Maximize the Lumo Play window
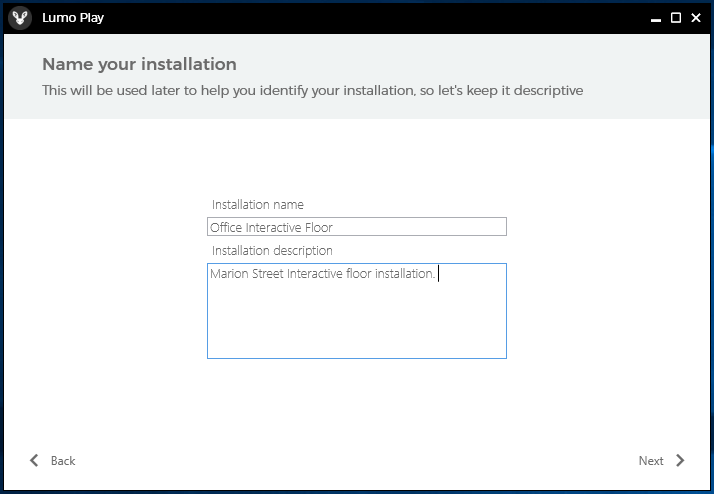714x494 pixels. pos(676,18)
